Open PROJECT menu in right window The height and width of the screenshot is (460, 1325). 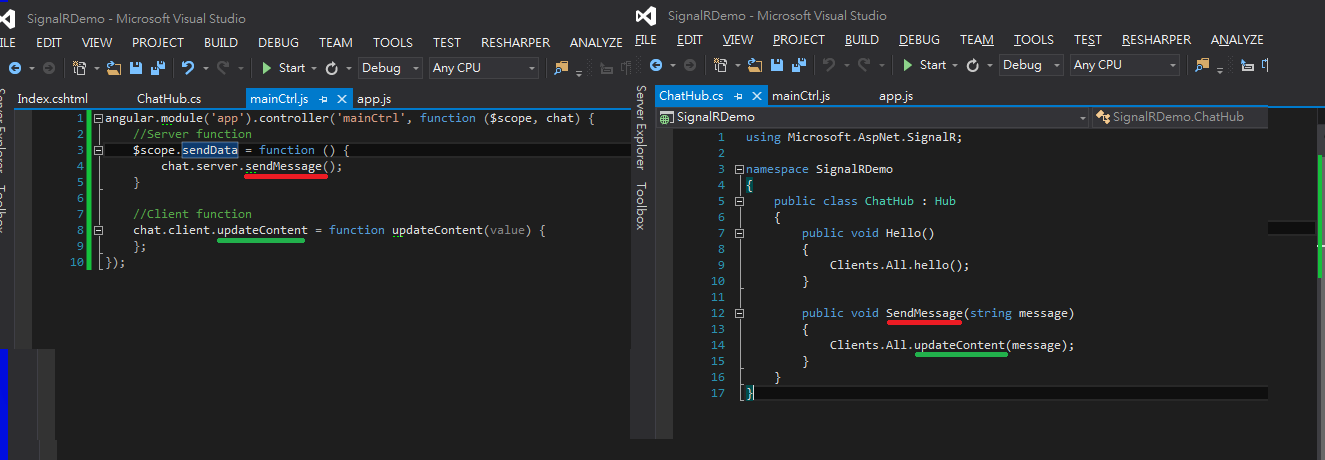tap(799, 40)
